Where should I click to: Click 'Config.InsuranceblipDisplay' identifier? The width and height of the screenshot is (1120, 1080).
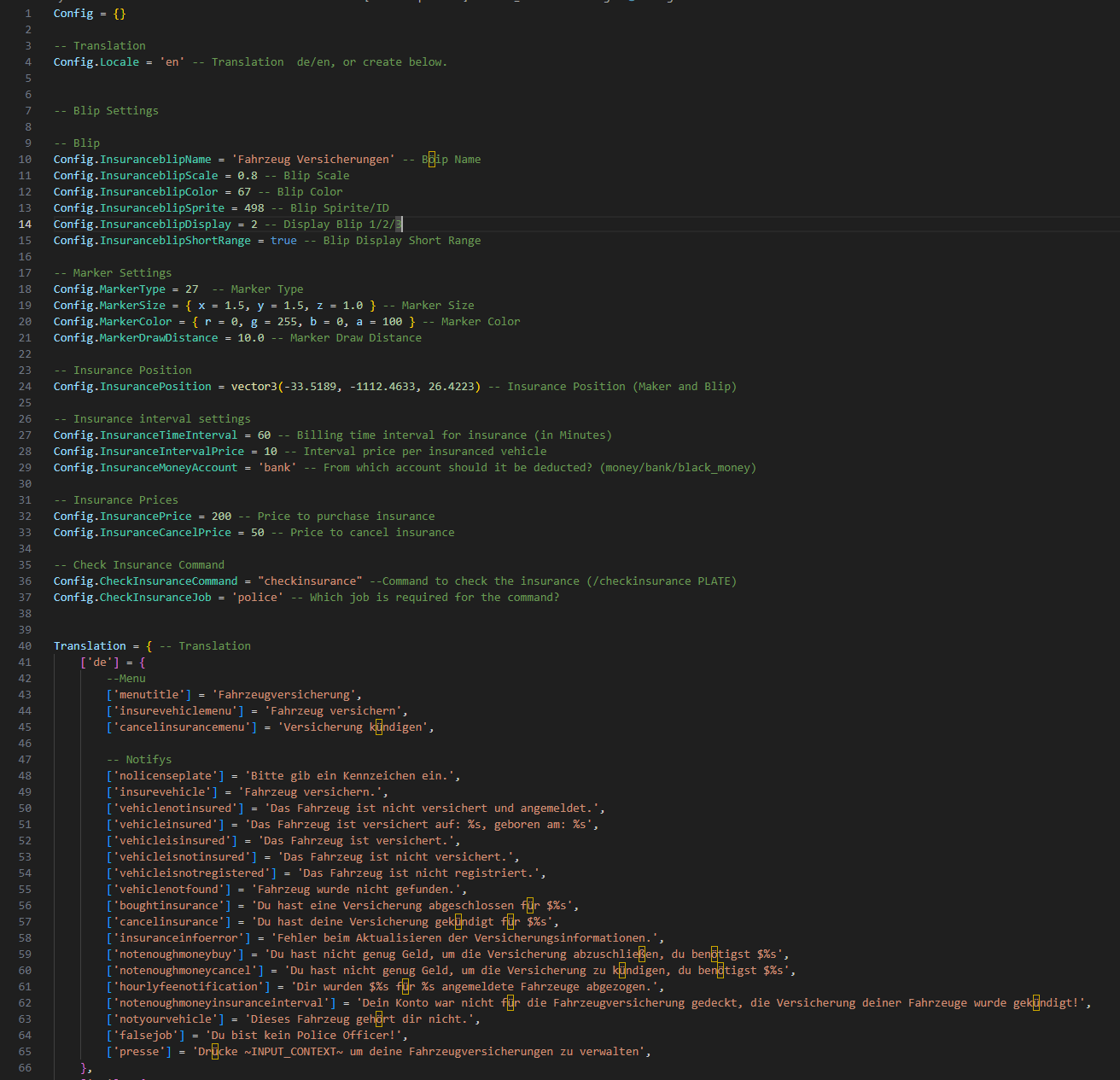[143, 225]
